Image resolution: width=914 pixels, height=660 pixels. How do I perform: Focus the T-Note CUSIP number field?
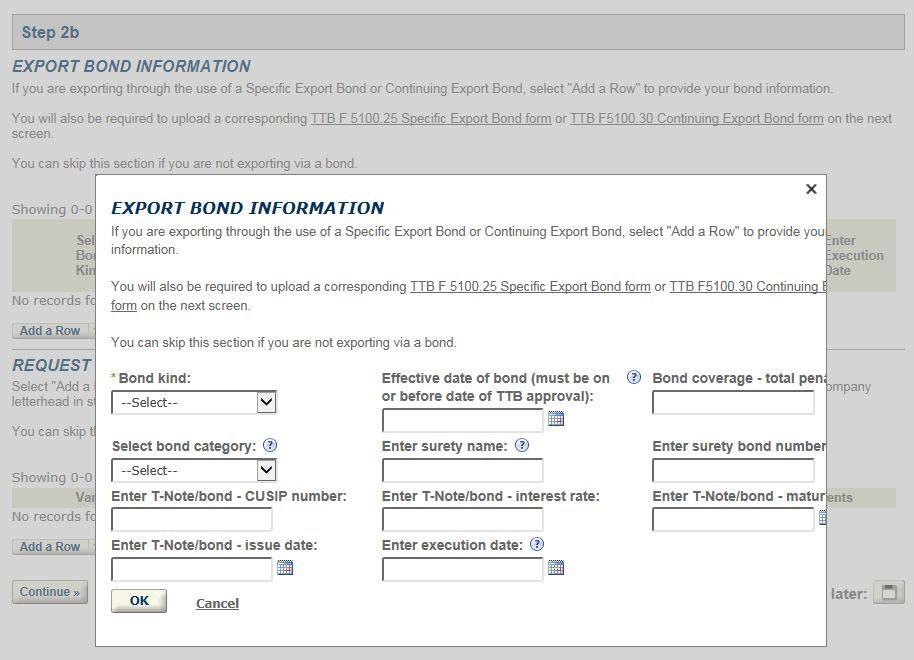(192, 519)
